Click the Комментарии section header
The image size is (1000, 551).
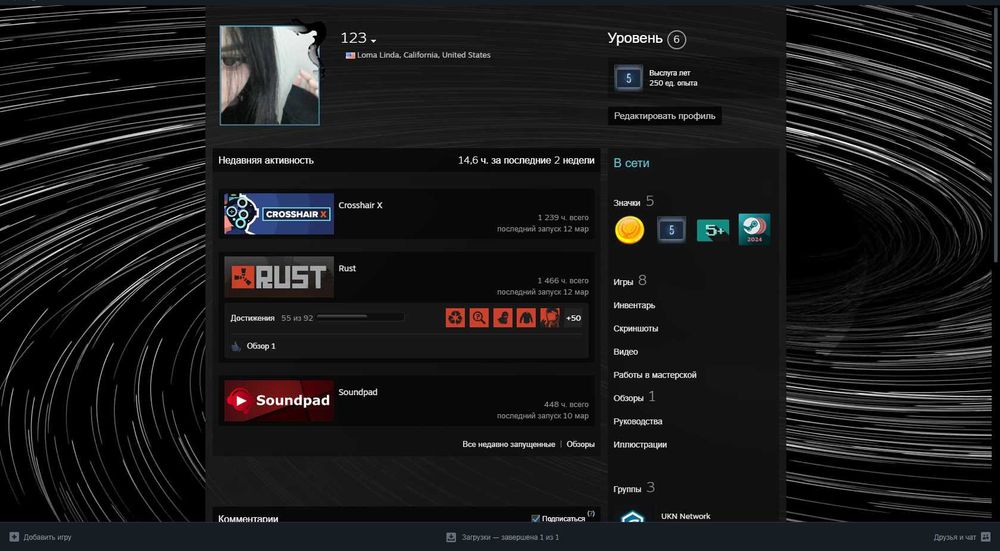pyautogui.click(x=248, y=518)
